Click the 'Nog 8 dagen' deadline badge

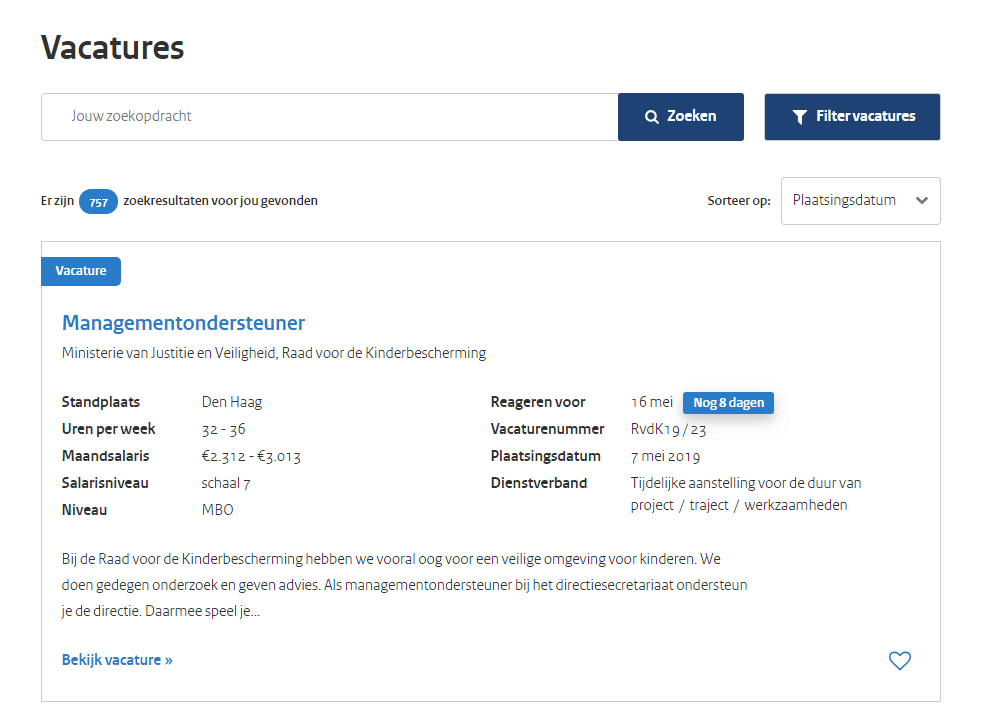coord(728,403)
